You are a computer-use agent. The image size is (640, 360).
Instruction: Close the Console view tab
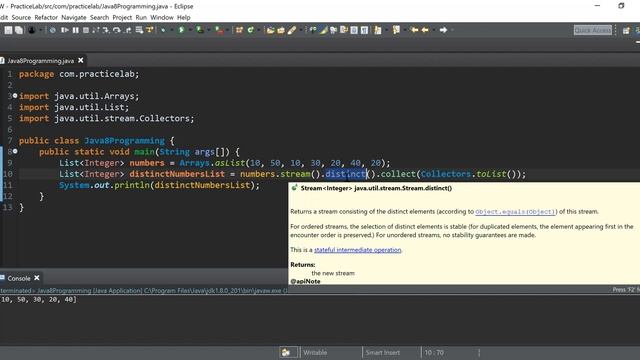[37, 278]
